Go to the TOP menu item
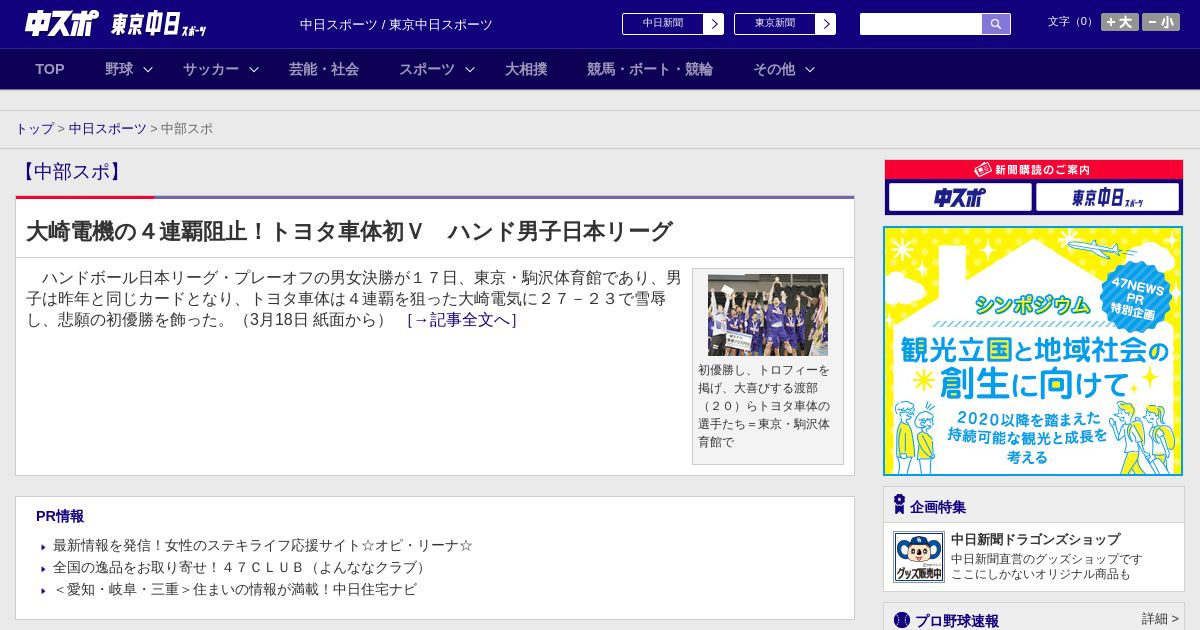Screen dimensions: 1200x630 (x=50, y=69)
